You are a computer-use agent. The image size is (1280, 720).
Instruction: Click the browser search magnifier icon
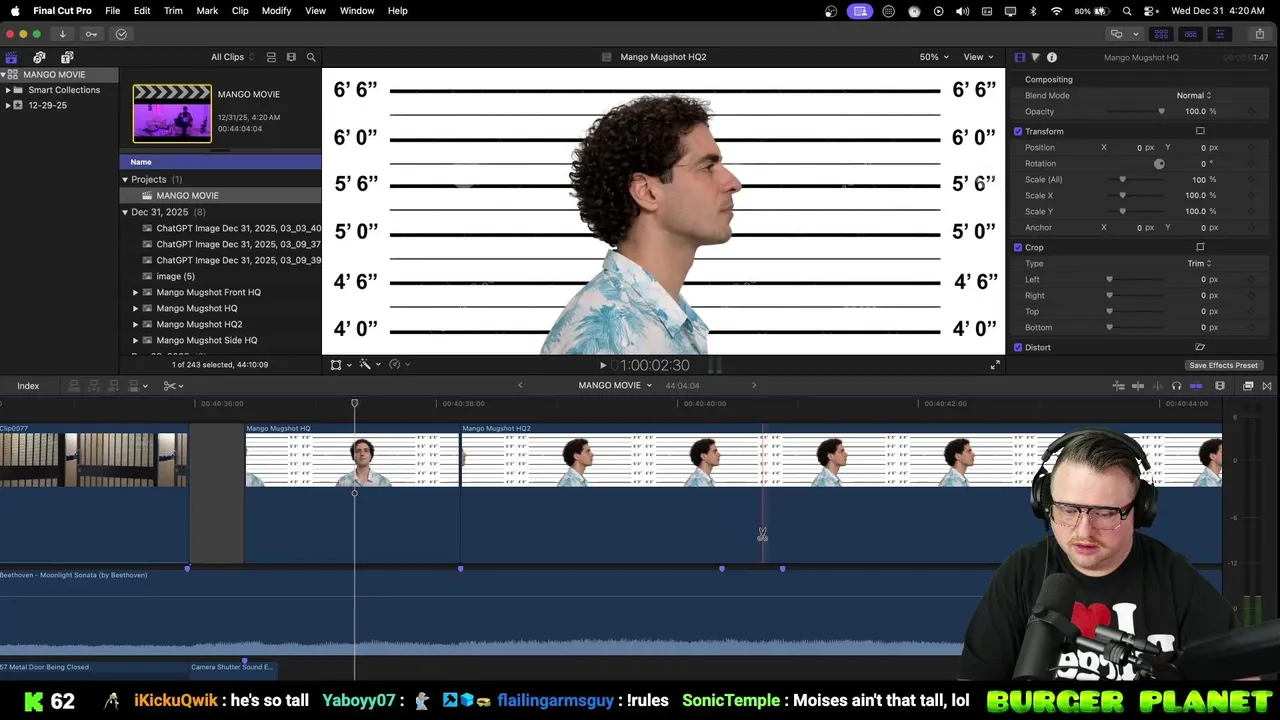pyautogui.click(x=311, y=57)
